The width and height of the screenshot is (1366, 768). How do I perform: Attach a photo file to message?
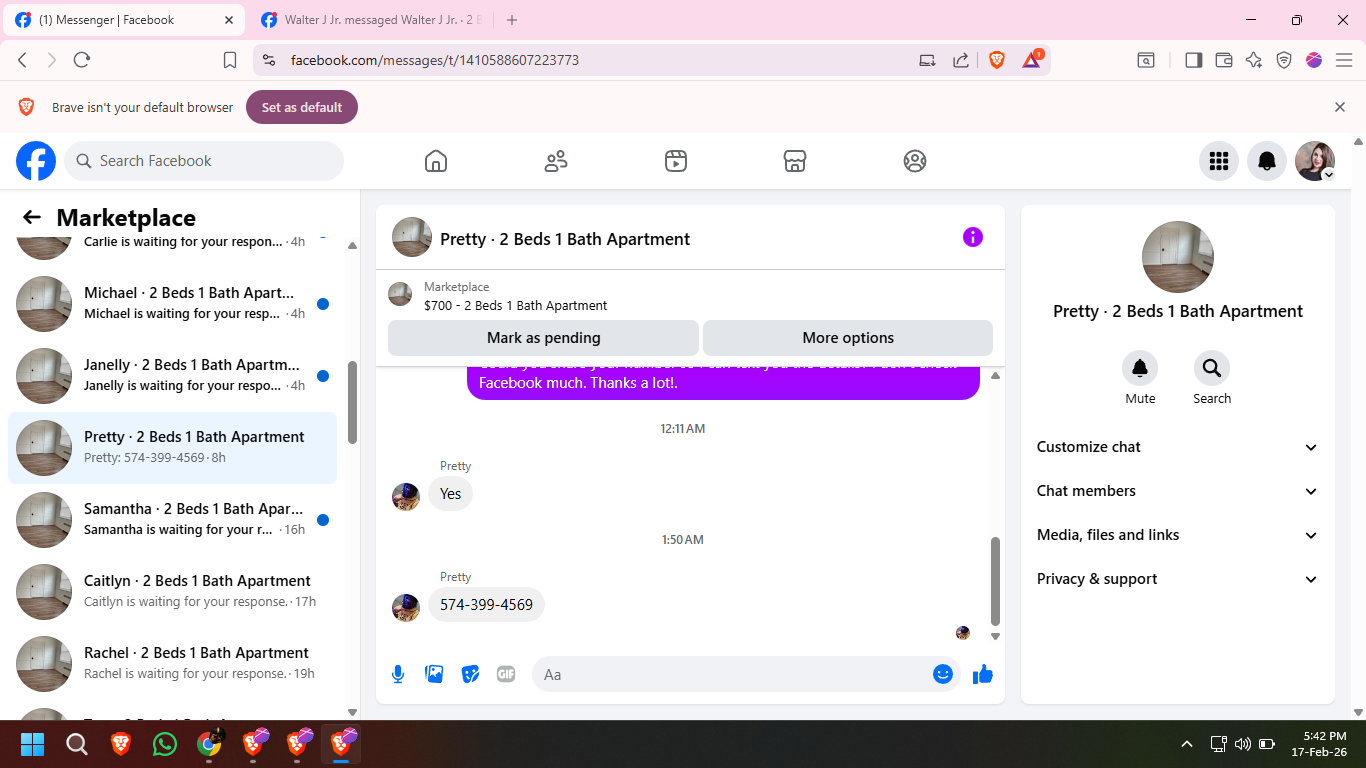click(x=434, y=674)
